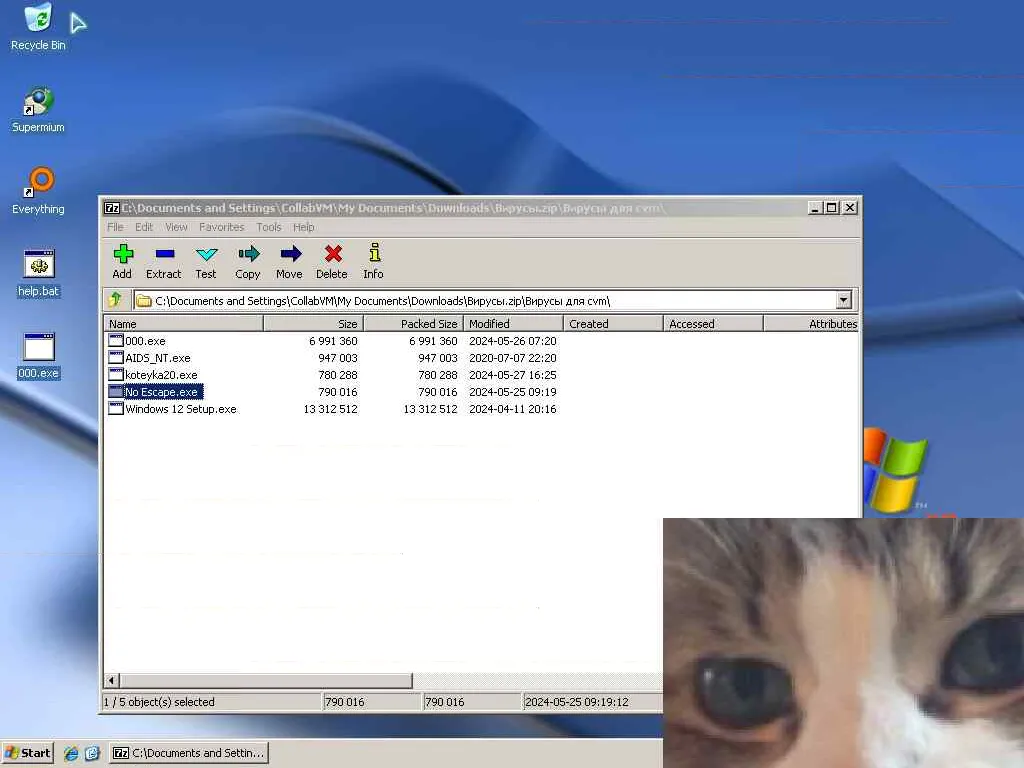Maximize the 7-Zip window

831,208
